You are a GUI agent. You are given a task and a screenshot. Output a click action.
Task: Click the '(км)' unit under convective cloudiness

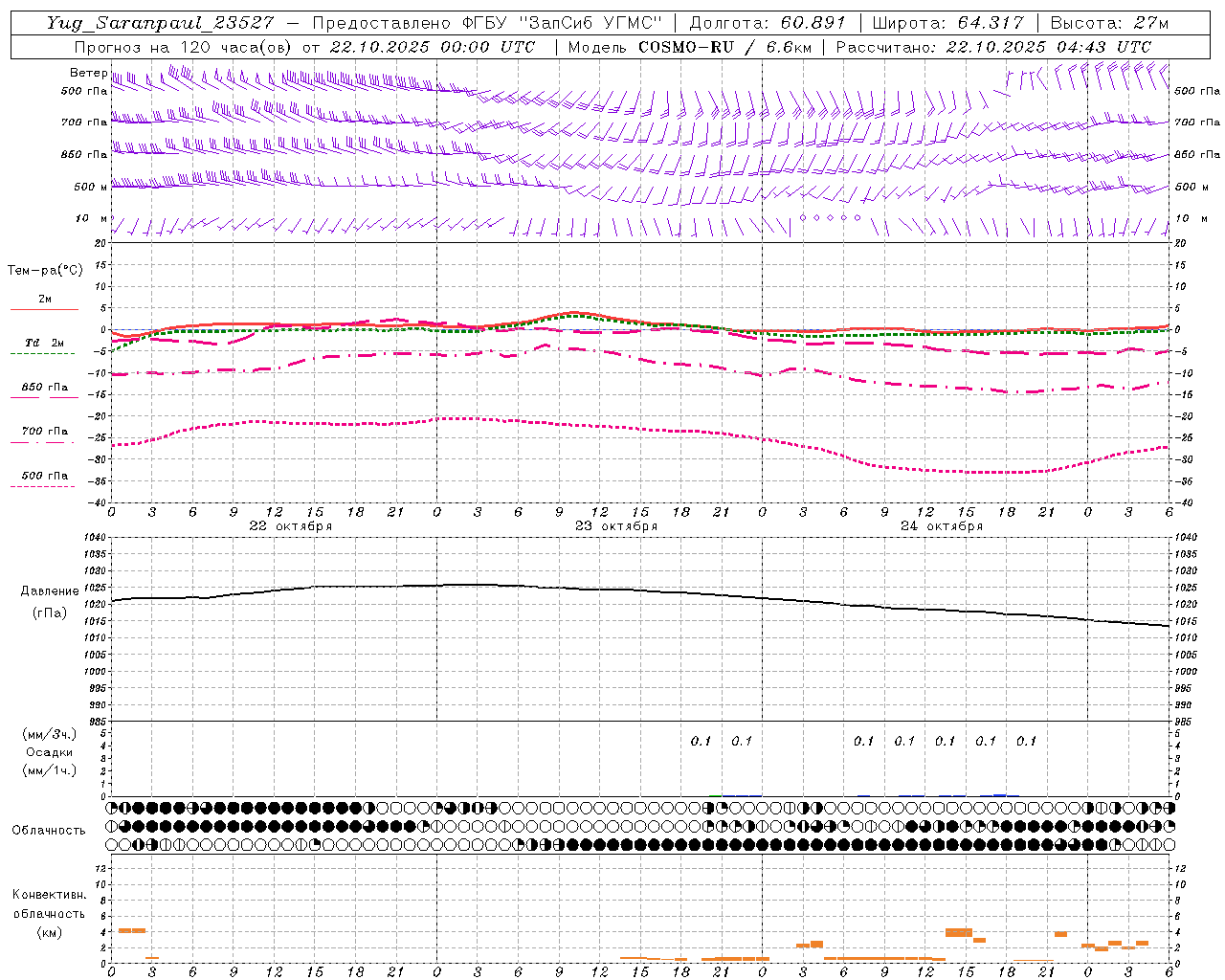click(50, 932)
